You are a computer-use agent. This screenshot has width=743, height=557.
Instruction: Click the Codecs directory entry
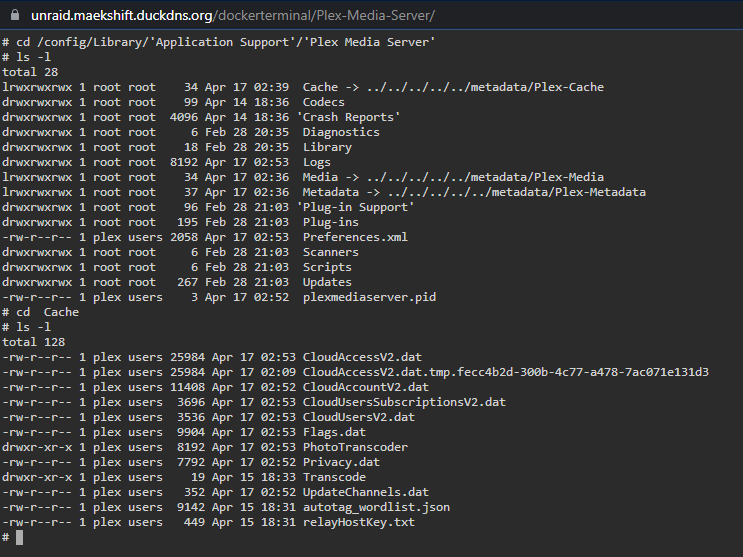click(x=324, y=102)
